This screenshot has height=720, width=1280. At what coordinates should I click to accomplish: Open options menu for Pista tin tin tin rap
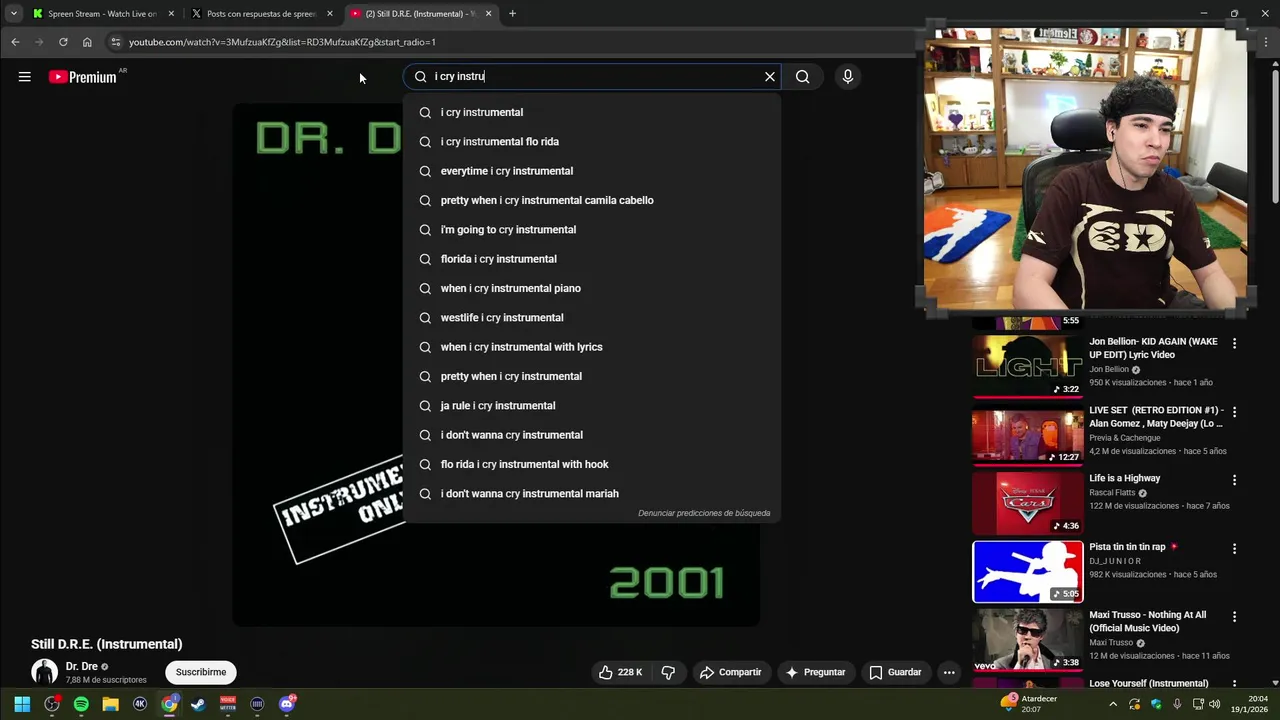click(x=1234, y=548)
